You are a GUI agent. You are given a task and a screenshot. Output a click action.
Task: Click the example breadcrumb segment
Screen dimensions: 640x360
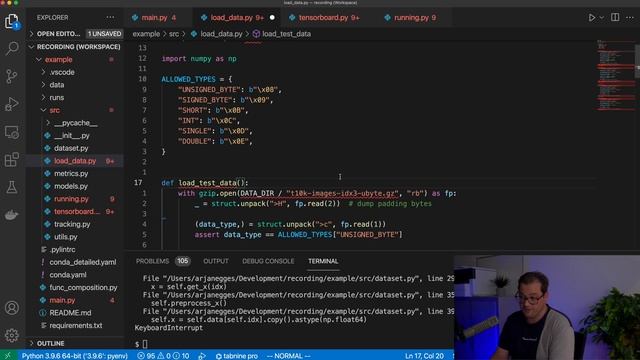[146, 34]
